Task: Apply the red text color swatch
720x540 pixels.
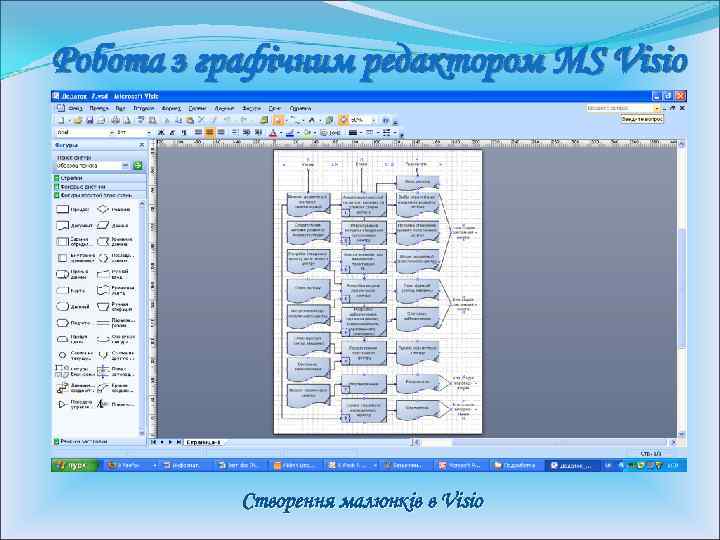Action: (273, 133)
